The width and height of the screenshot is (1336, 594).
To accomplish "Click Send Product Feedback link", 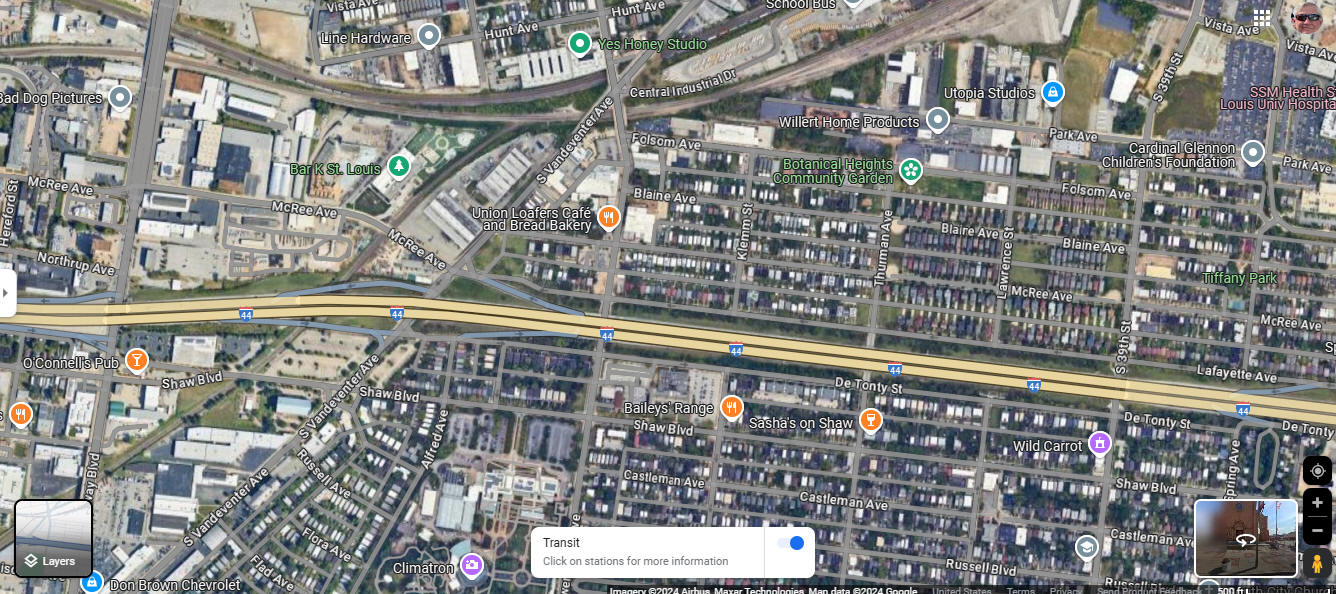I will (1148, 590).
